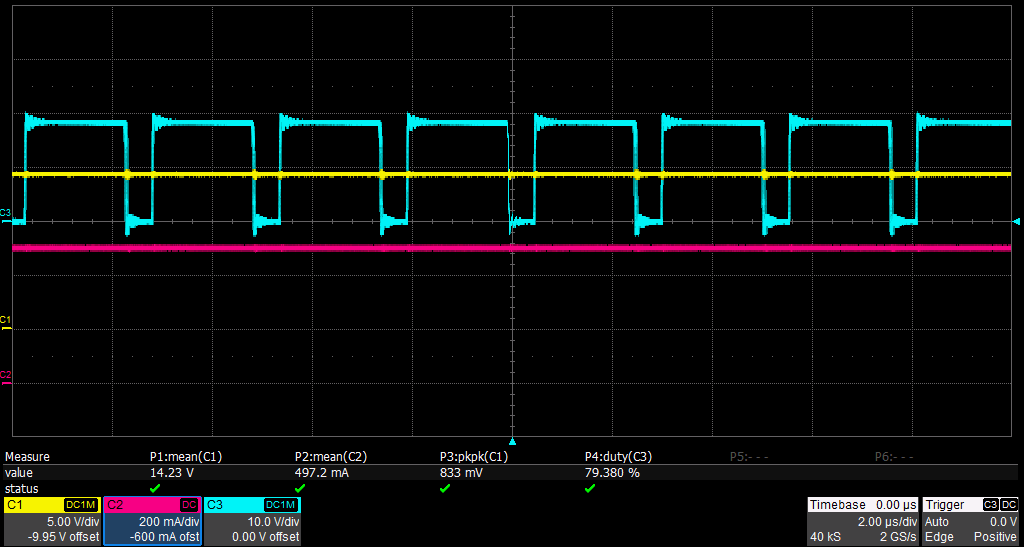Click the 5.00 V/div scale of C1
The width and height of the screenshot is (1024, 547).
pos(72,522)
